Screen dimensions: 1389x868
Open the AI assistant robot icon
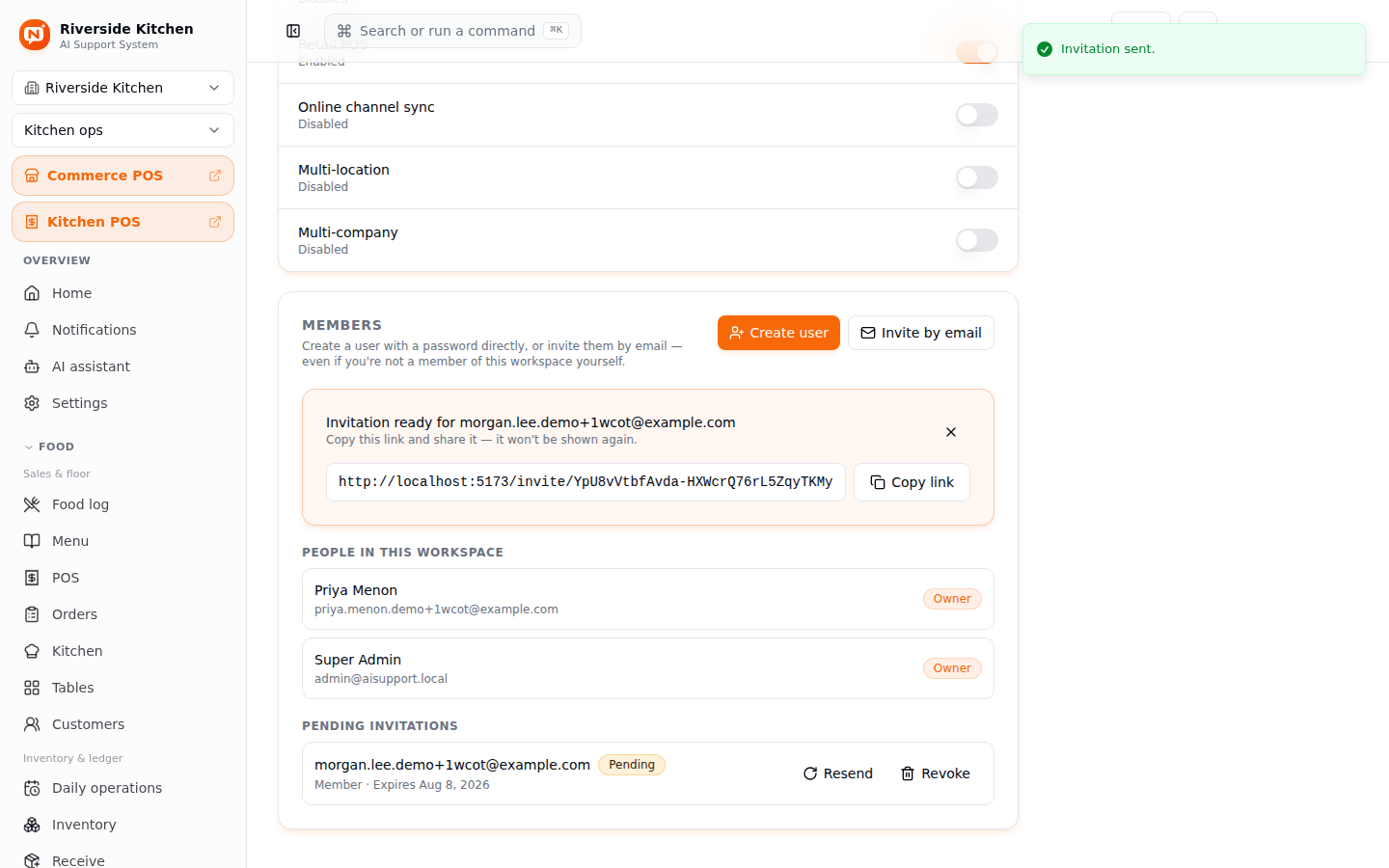click(x=32, y=366)
